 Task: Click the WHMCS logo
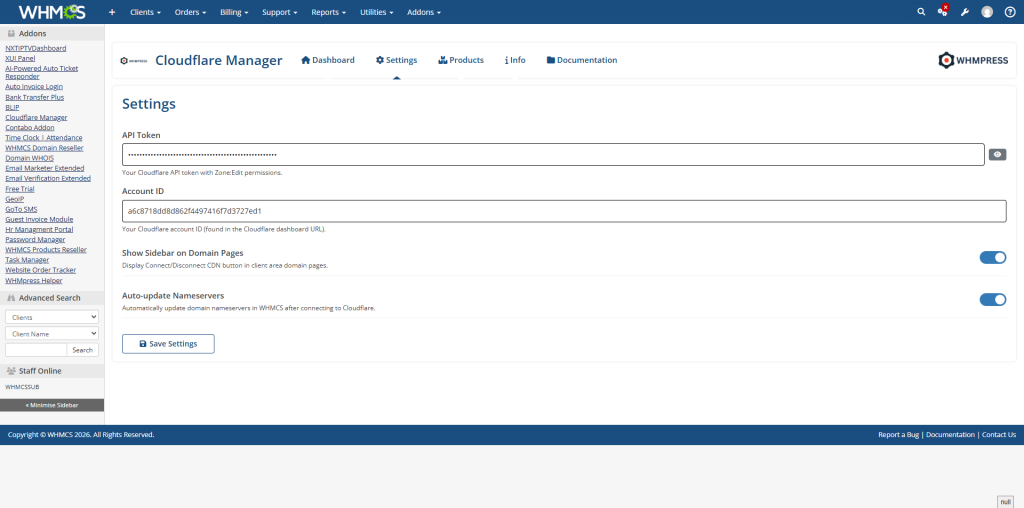click(x=52, y=12)
